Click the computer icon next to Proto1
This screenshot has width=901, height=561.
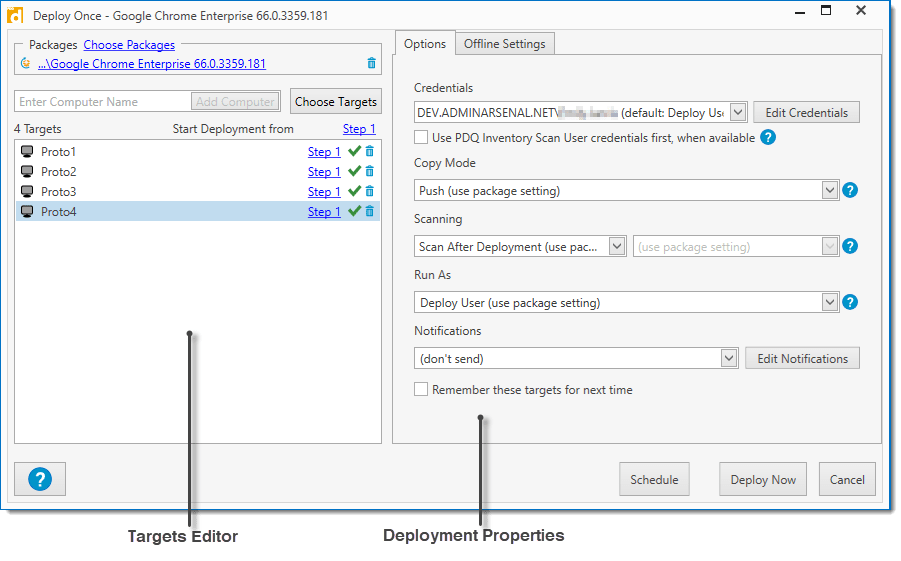pyautogui.click(x=27, y=151)
